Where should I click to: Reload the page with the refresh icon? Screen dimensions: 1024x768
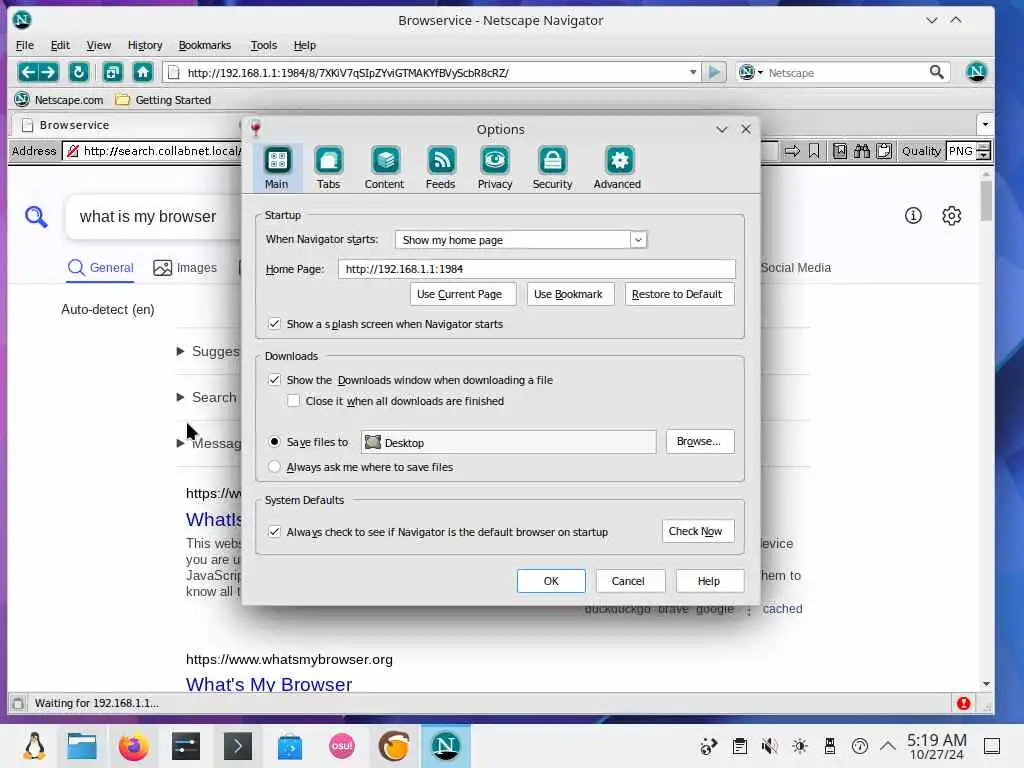[x=78, y=72]
